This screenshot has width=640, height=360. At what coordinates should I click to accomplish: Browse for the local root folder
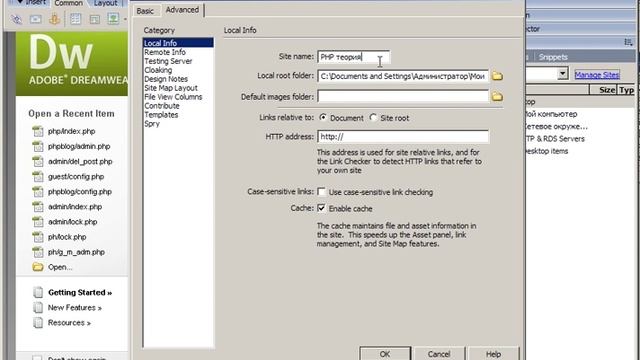(497, 76)
